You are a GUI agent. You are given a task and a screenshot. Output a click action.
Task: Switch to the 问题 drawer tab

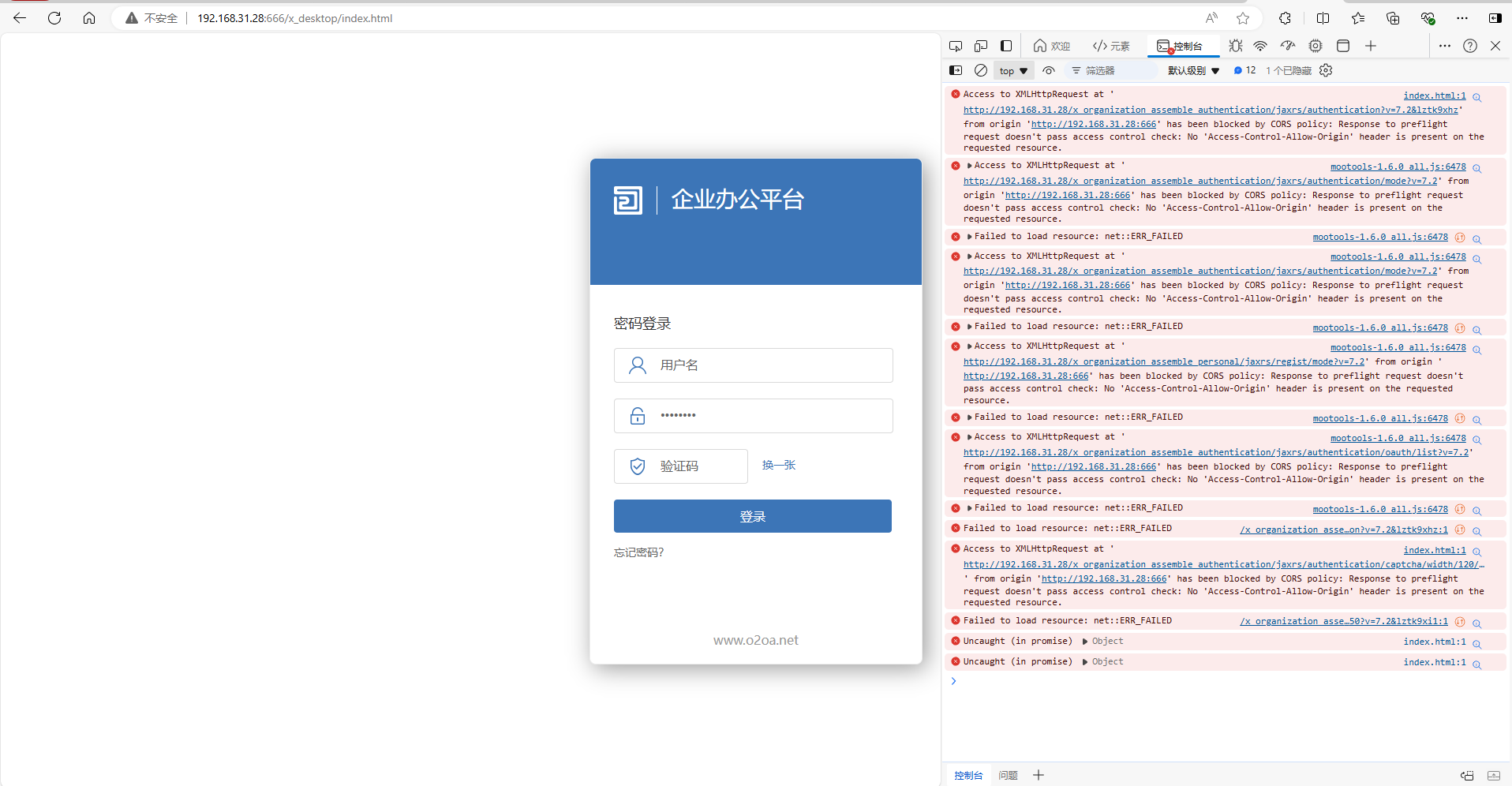1008,776
